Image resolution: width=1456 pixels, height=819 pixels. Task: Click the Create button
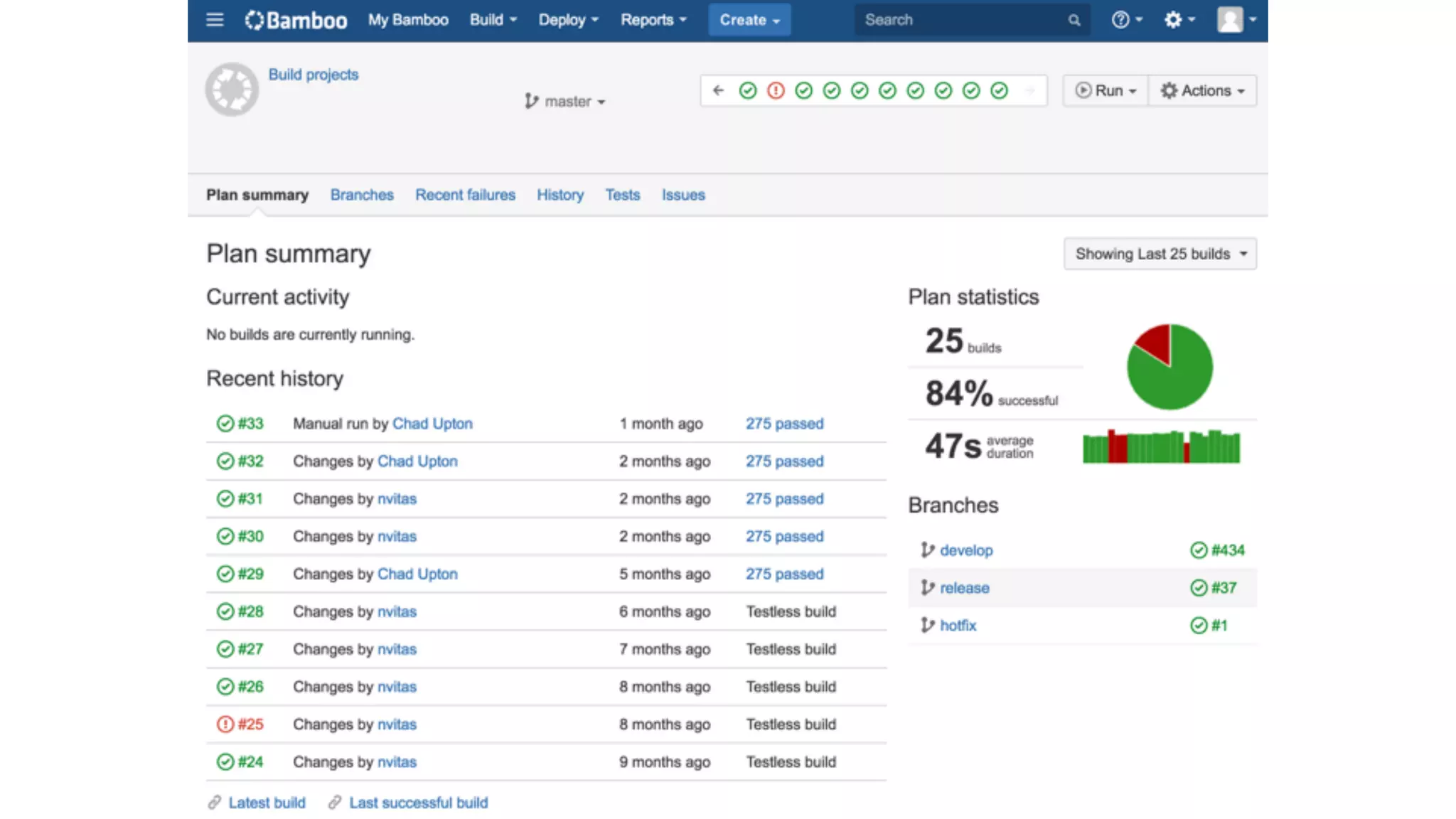click(749, 20)
